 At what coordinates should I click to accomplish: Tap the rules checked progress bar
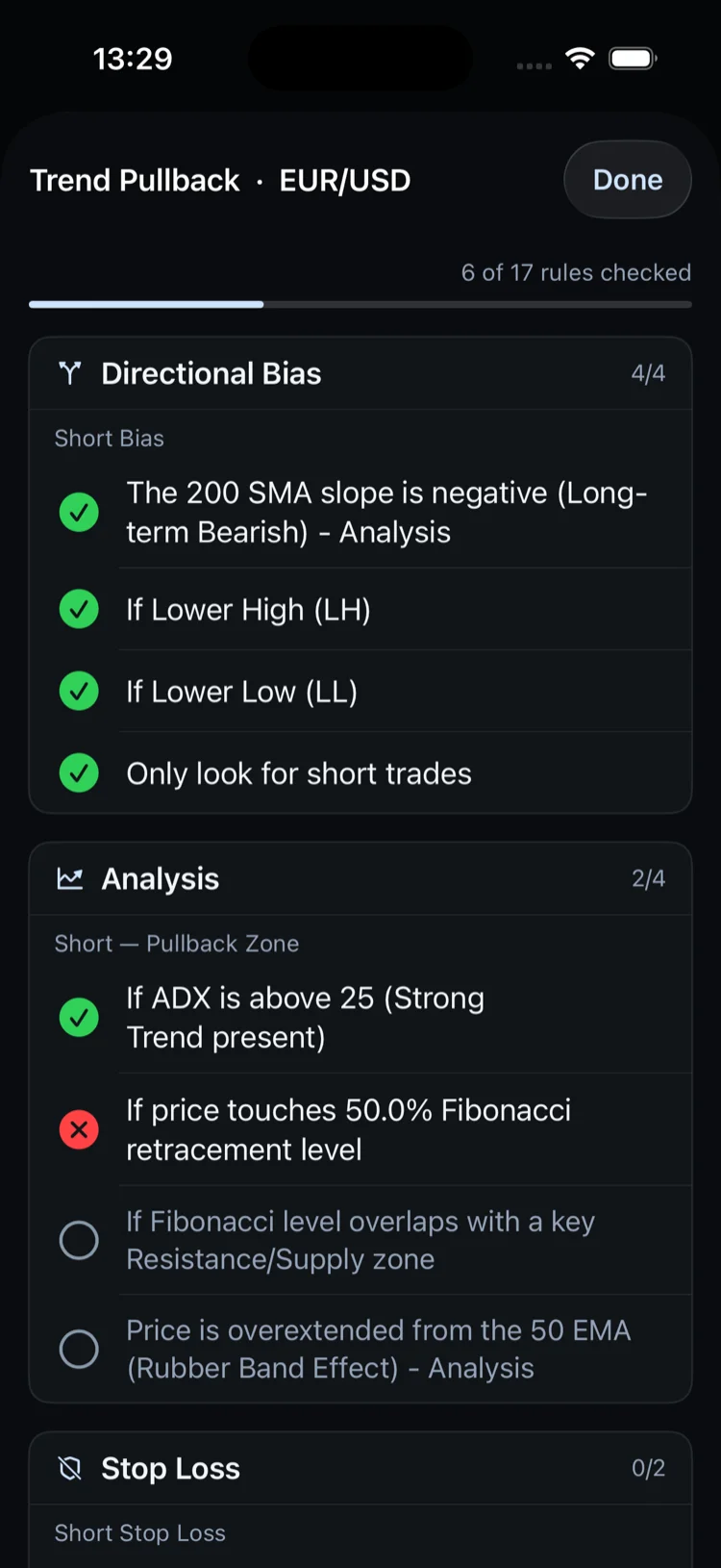tap(360, 304)
